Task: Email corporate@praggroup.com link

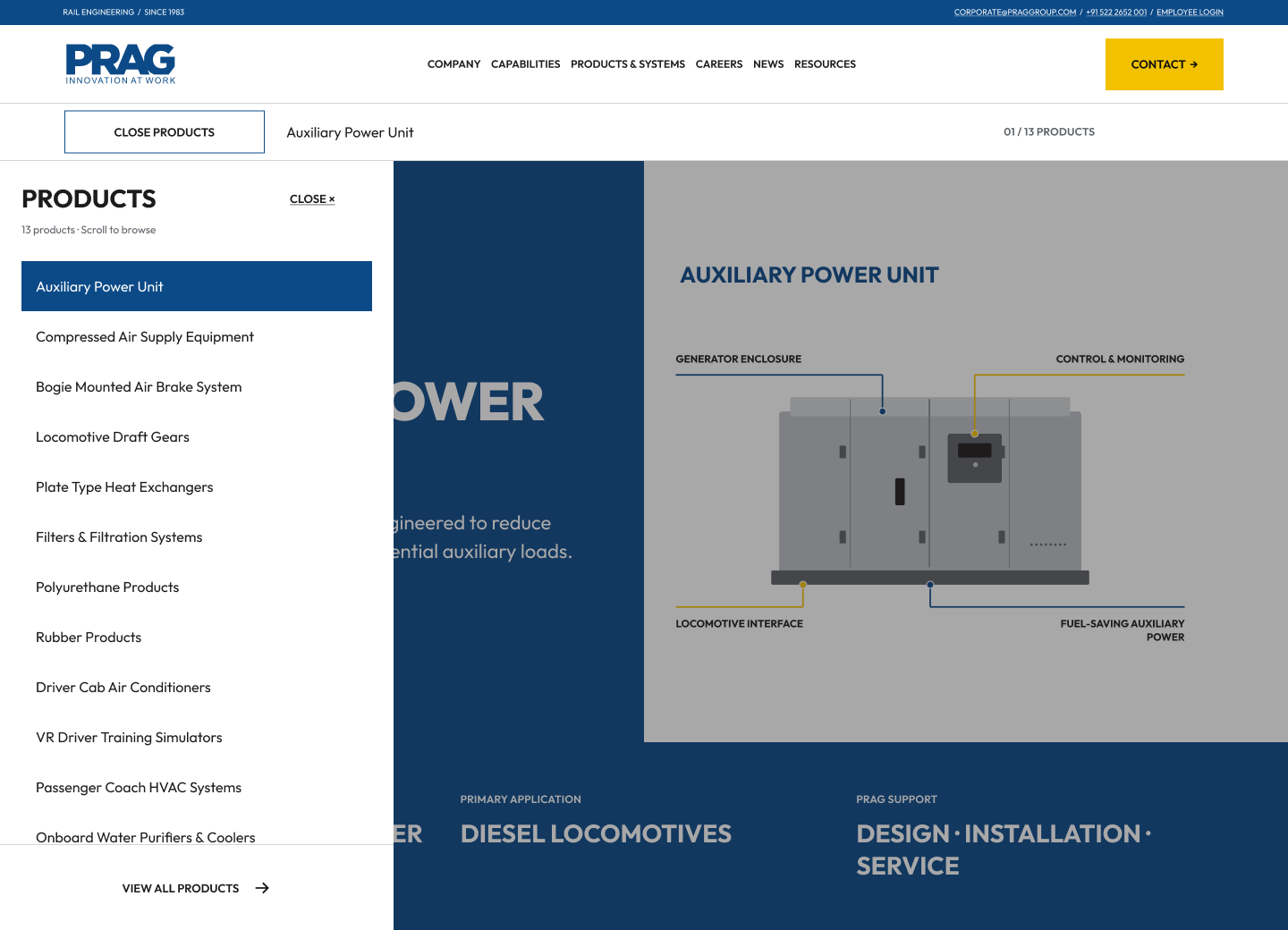Action: (x=1015, y=13)
